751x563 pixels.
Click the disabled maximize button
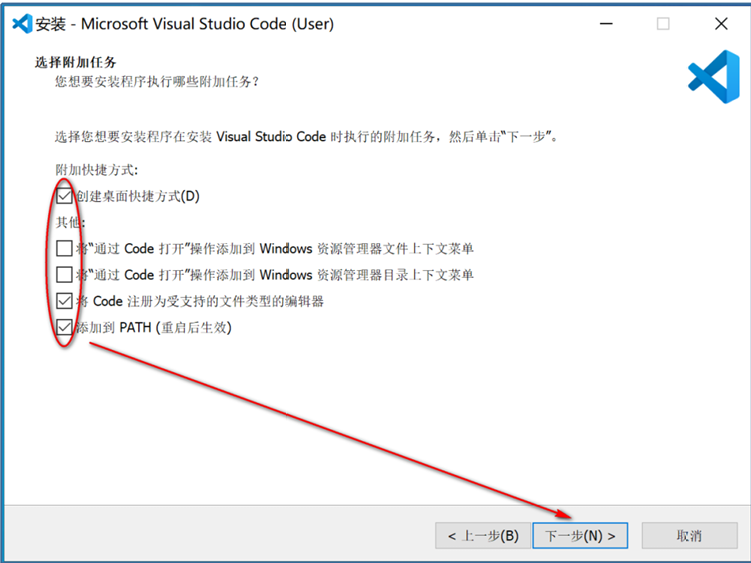[663, 23]
